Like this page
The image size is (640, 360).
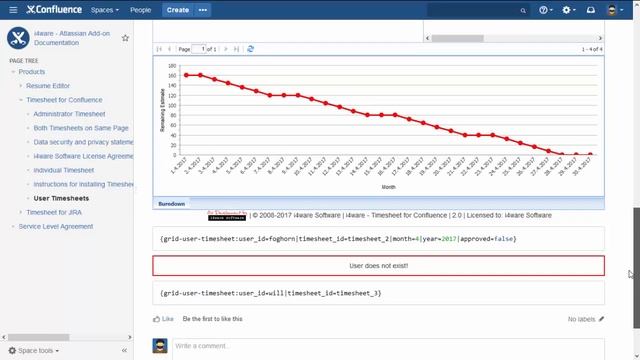[x=163, y=319]
